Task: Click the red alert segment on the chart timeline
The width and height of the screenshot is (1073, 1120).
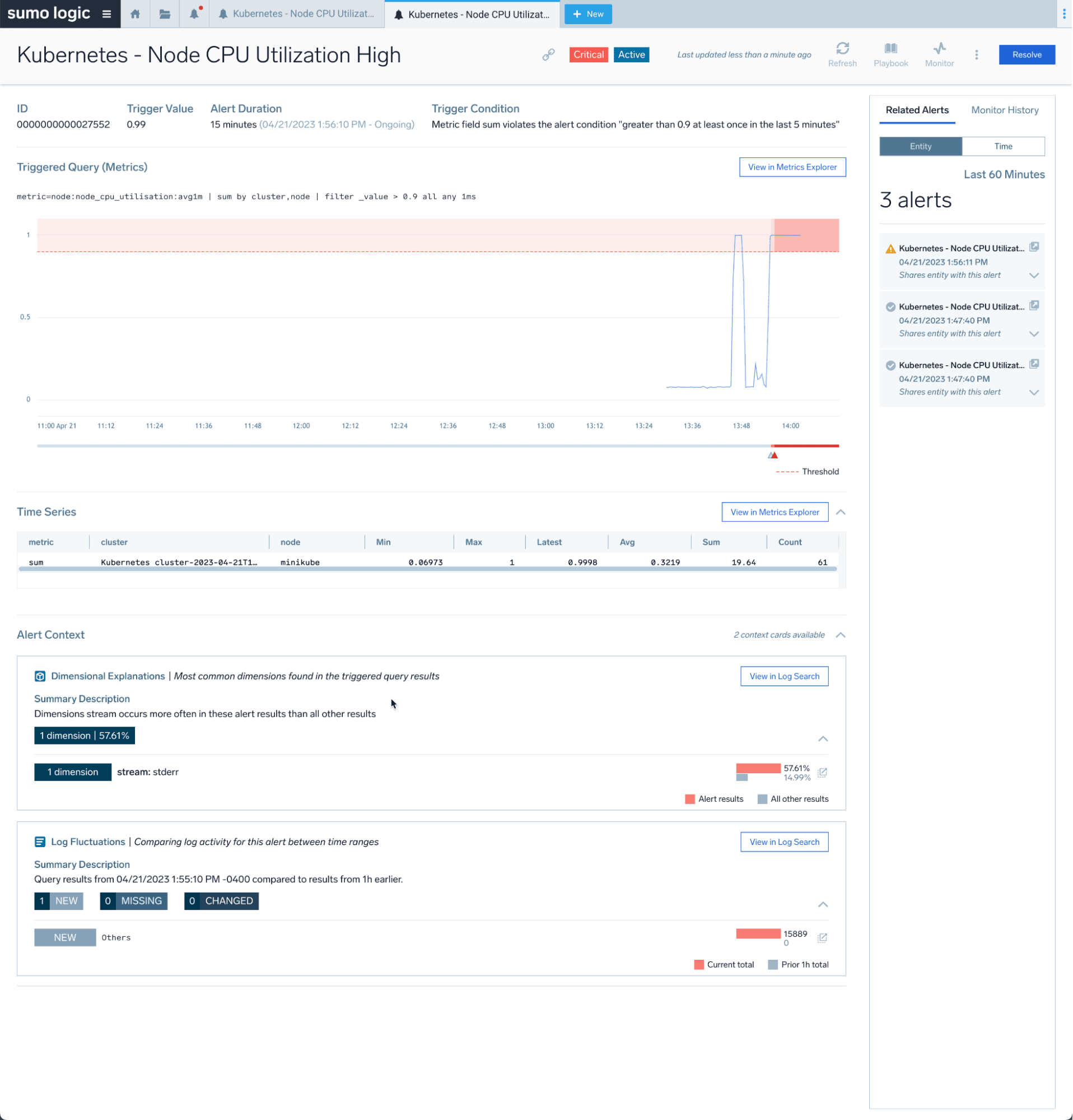Action: (806, 446)
